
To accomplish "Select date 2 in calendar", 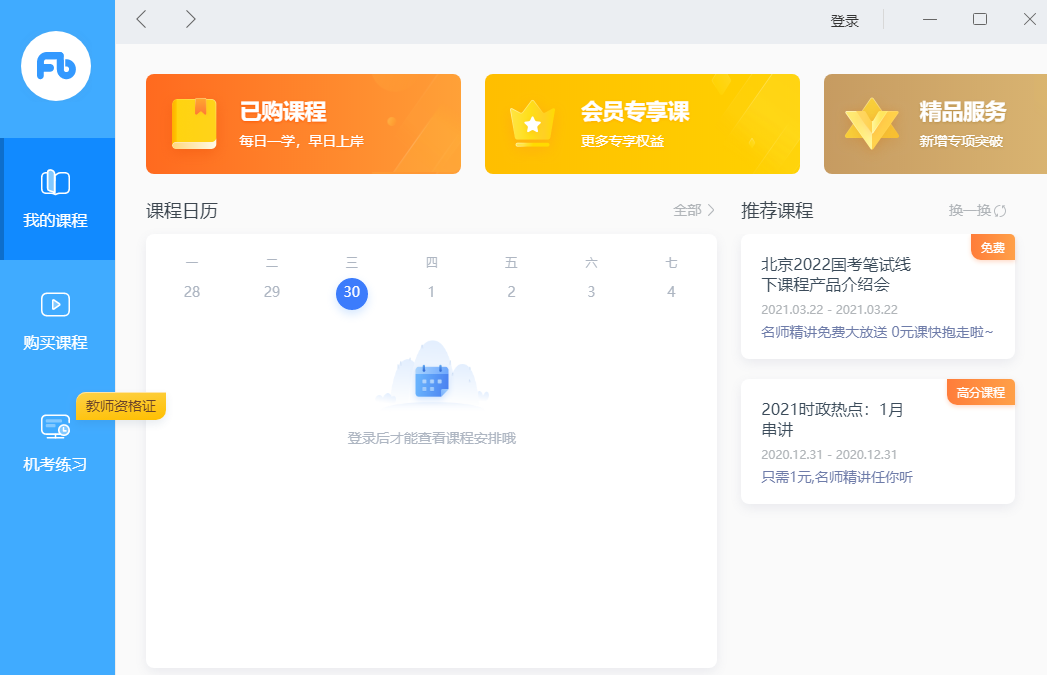I will coord(511,292).
